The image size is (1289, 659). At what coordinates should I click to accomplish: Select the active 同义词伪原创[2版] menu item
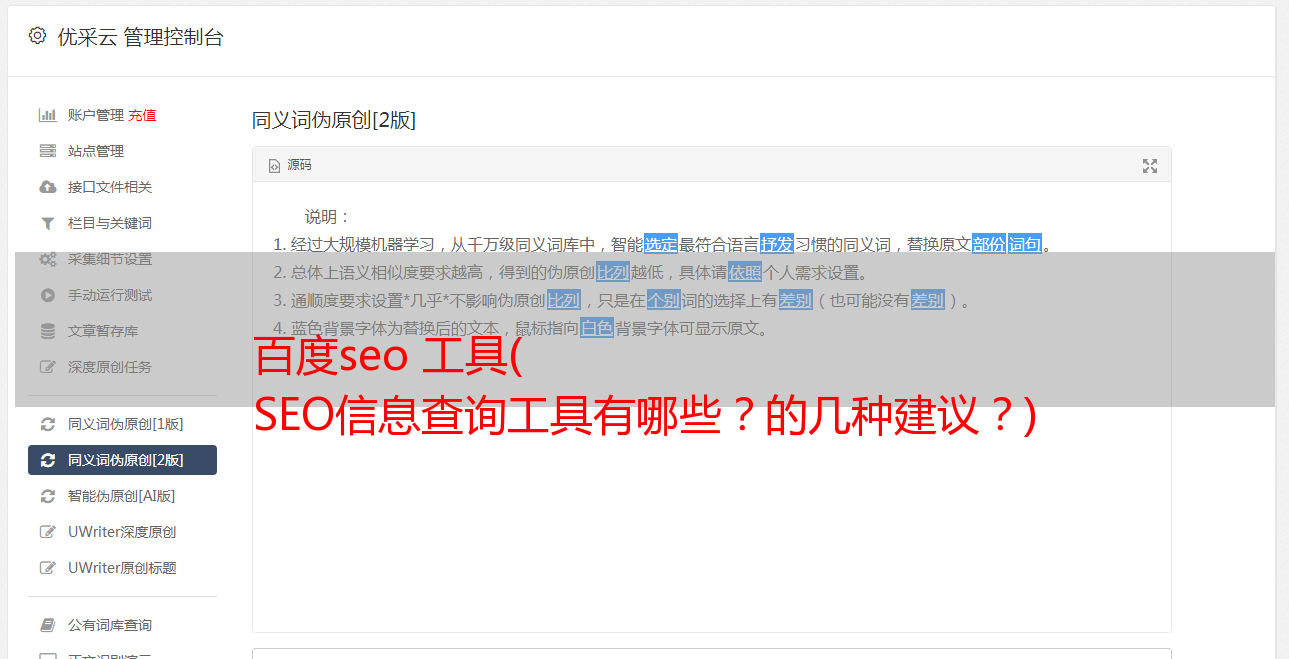pyautogui.click(x=122, y=460)
